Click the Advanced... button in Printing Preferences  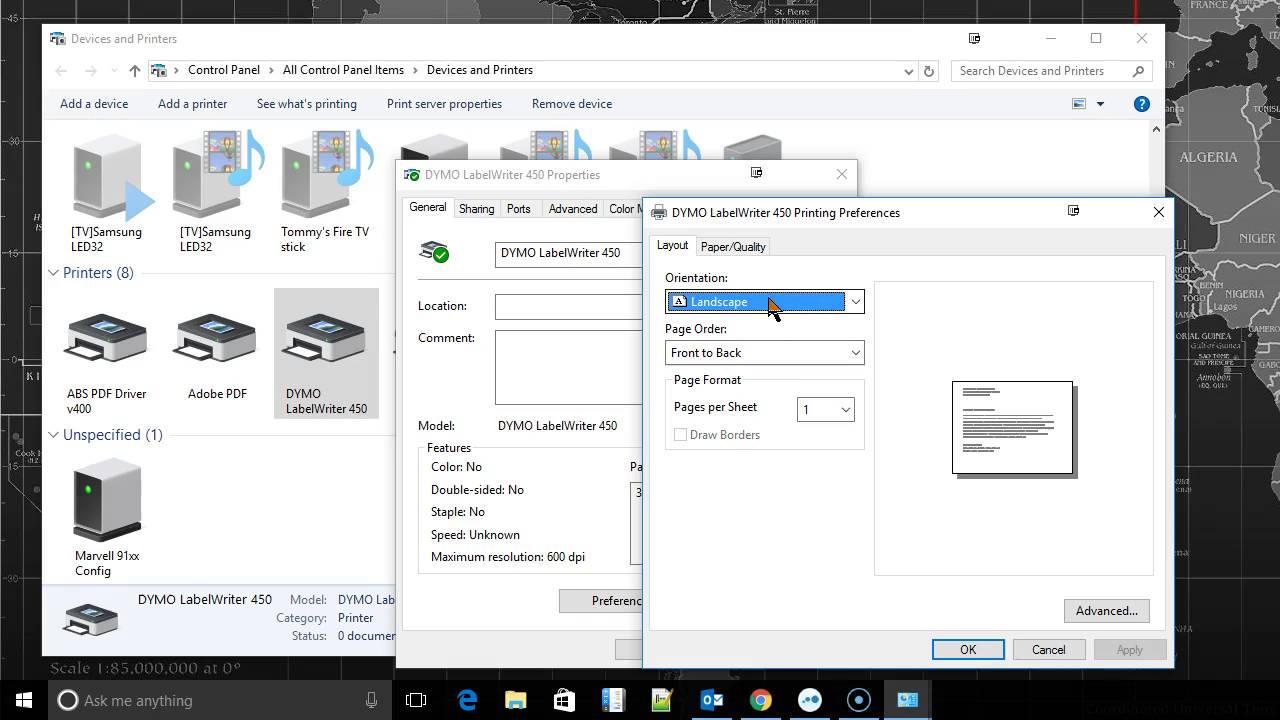(1107, 611)
